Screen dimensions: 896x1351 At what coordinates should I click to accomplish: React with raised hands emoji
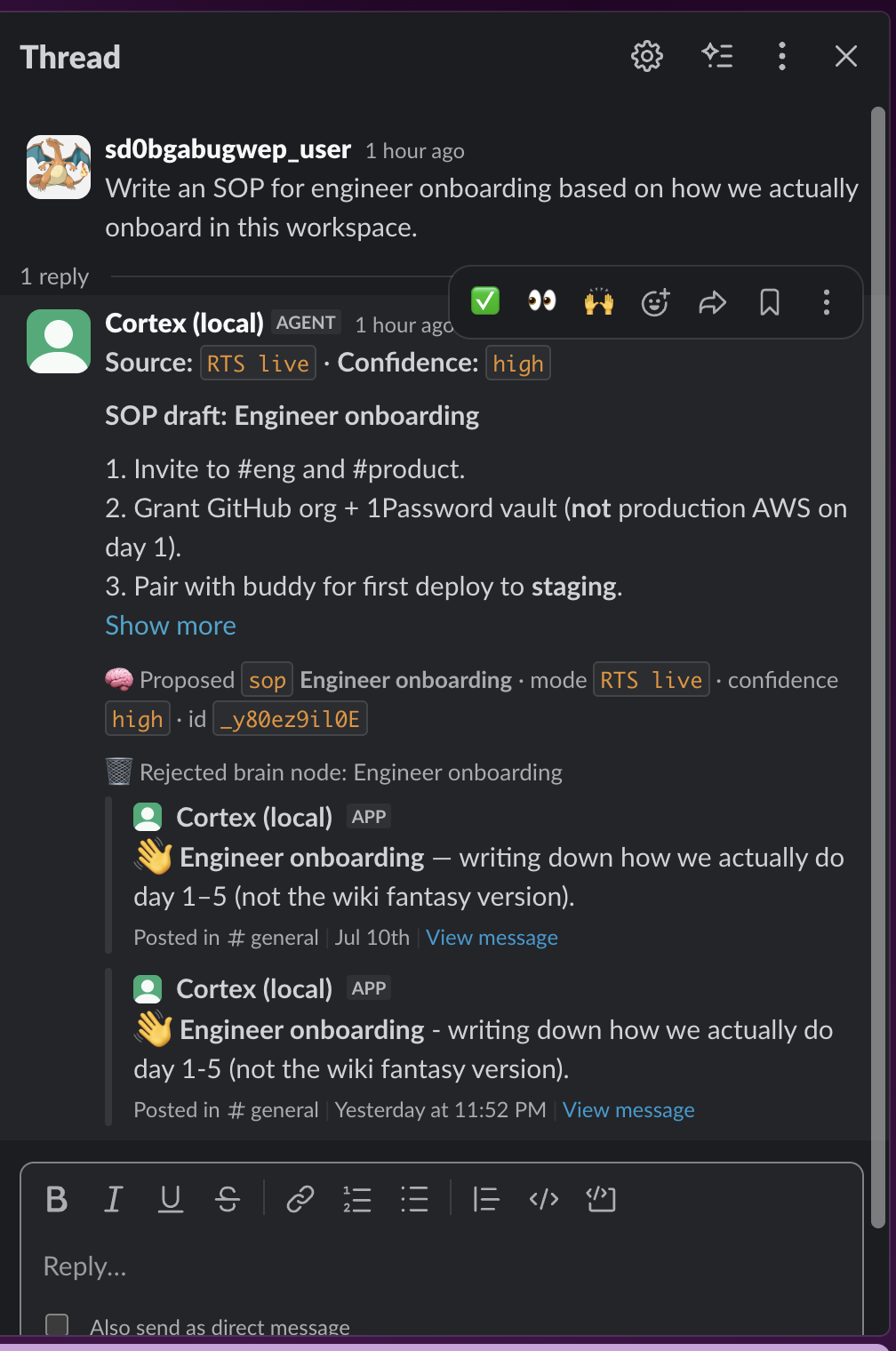599,301
